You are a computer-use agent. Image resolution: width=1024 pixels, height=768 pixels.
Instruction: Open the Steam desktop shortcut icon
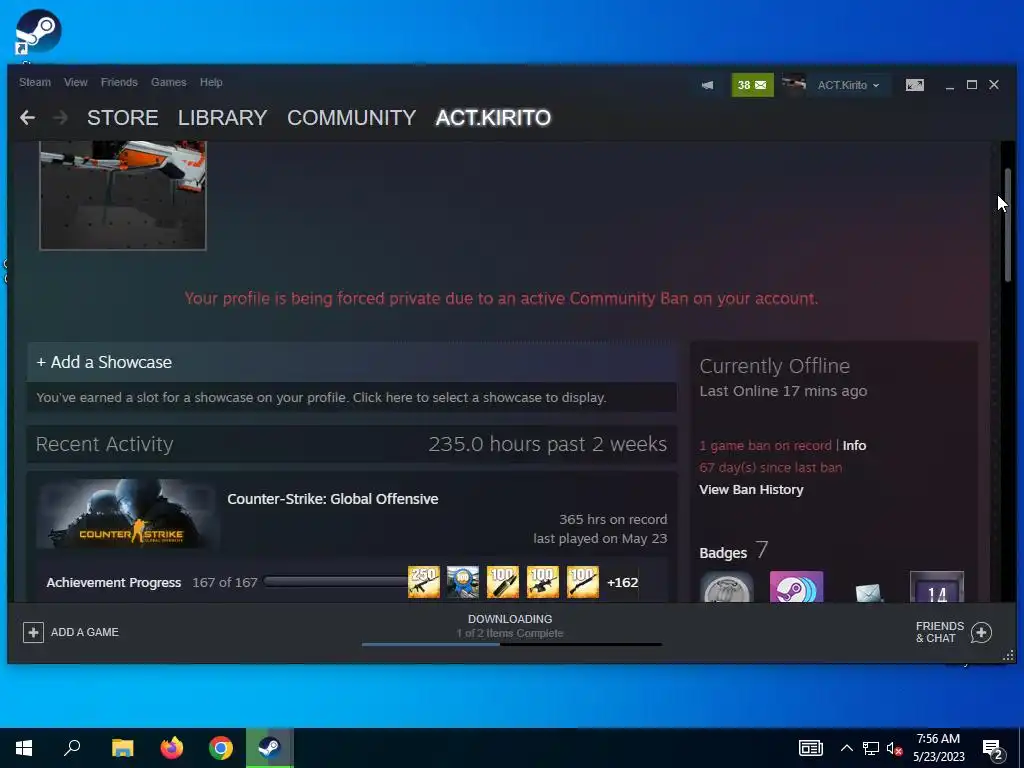coord(39,33)
